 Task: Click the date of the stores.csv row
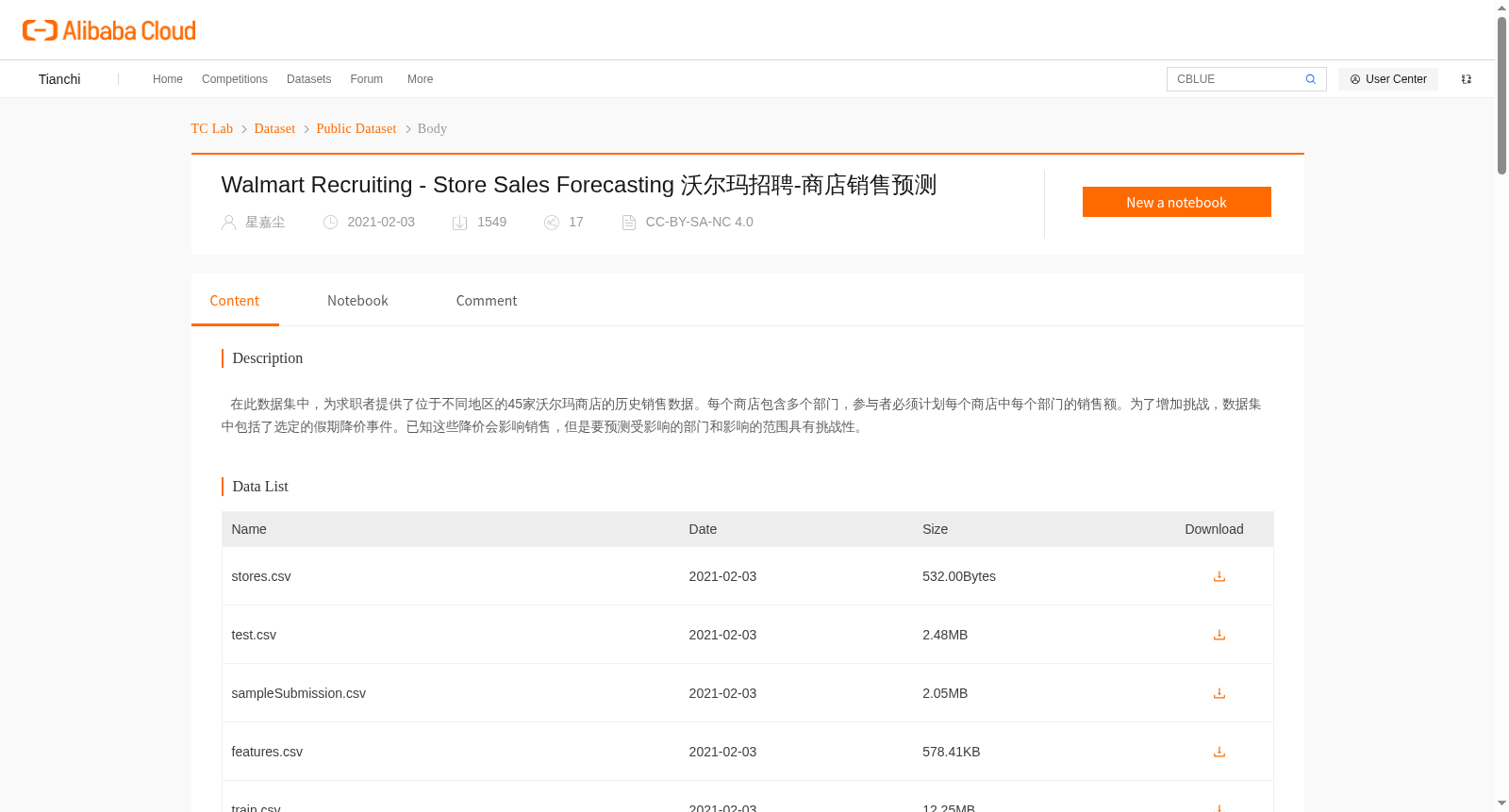[722, 576]
